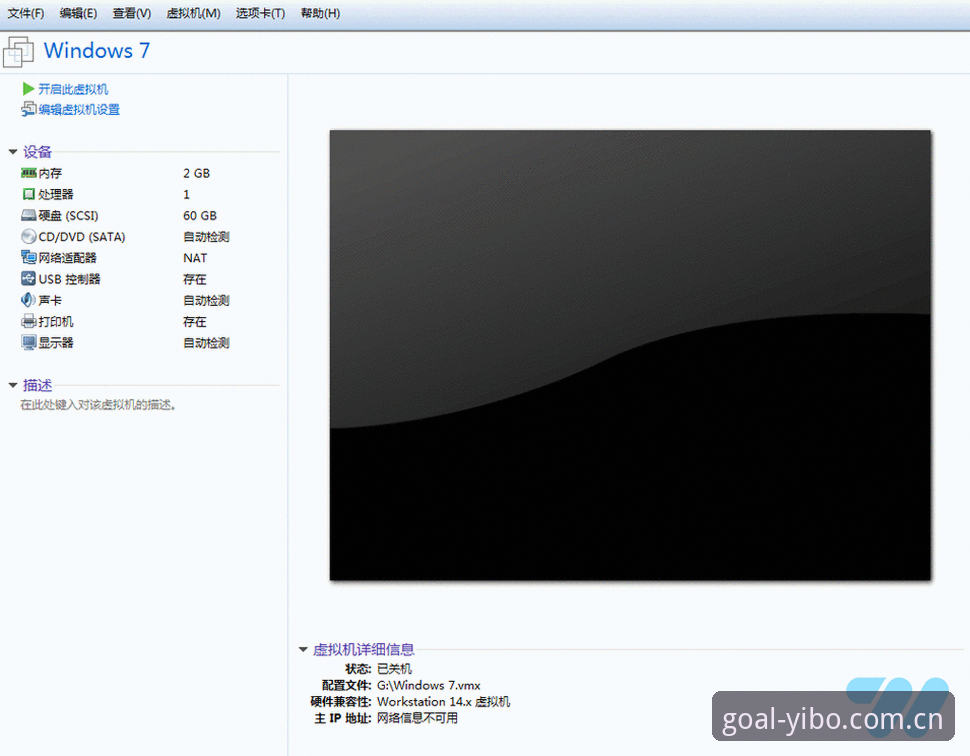Click the 处理器 processor icon

pos(28,194)
